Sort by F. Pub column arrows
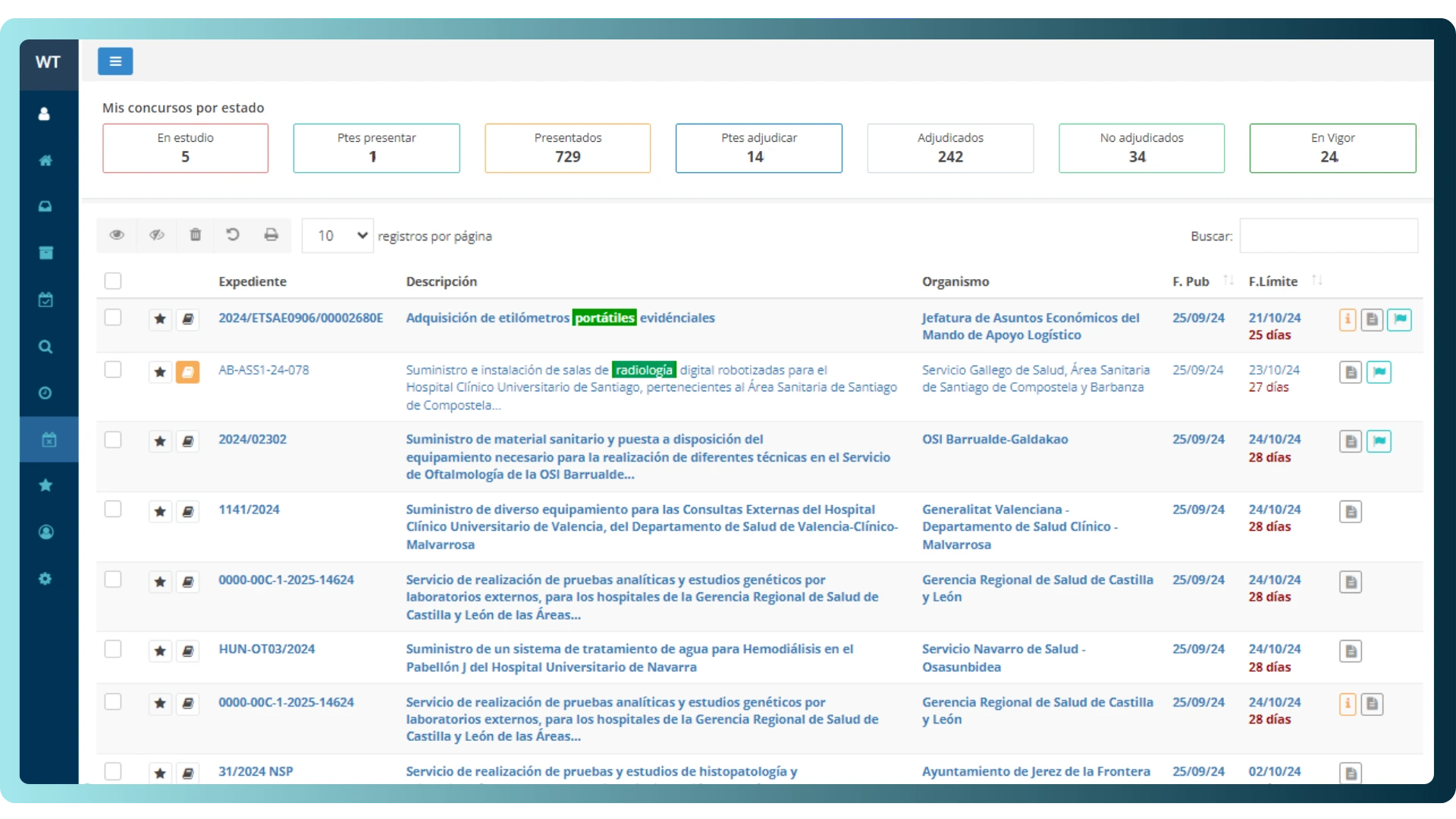This screenshot has height=819, width=1456. (1228, 281)
